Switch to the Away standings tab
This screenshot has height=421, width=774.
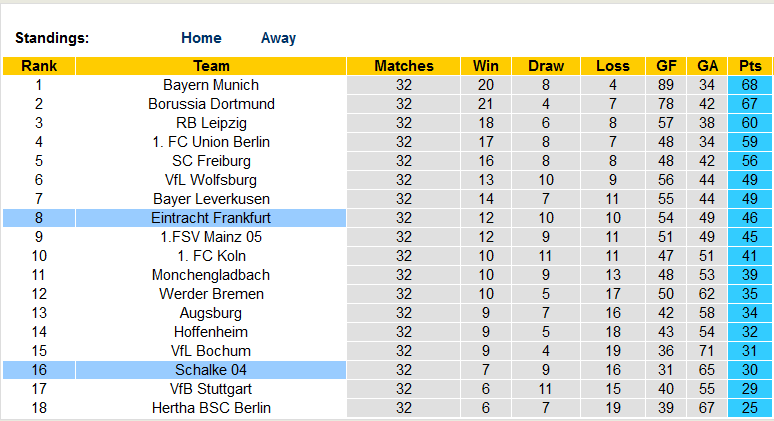tap(278, 38)
